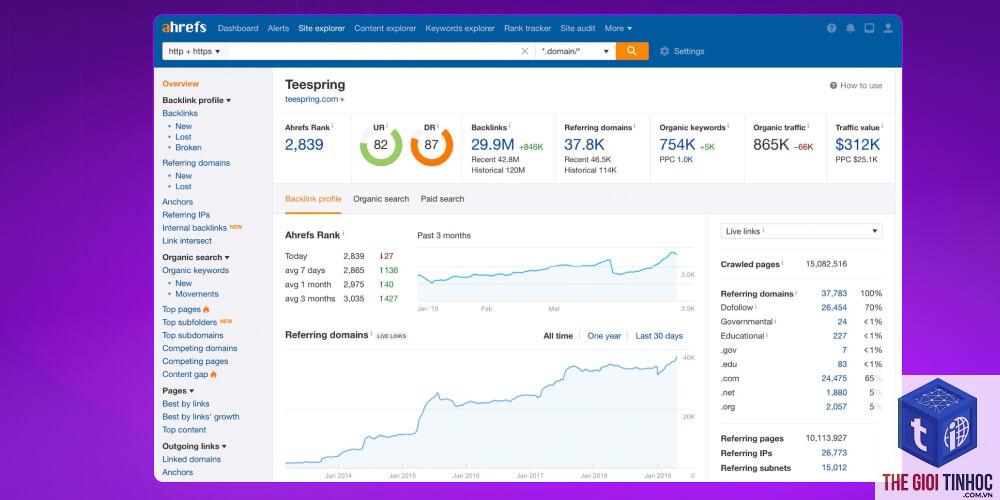This screenshot has height=500, width=1000.
Task: Click the URL search input field
Action: coord(373,51)
